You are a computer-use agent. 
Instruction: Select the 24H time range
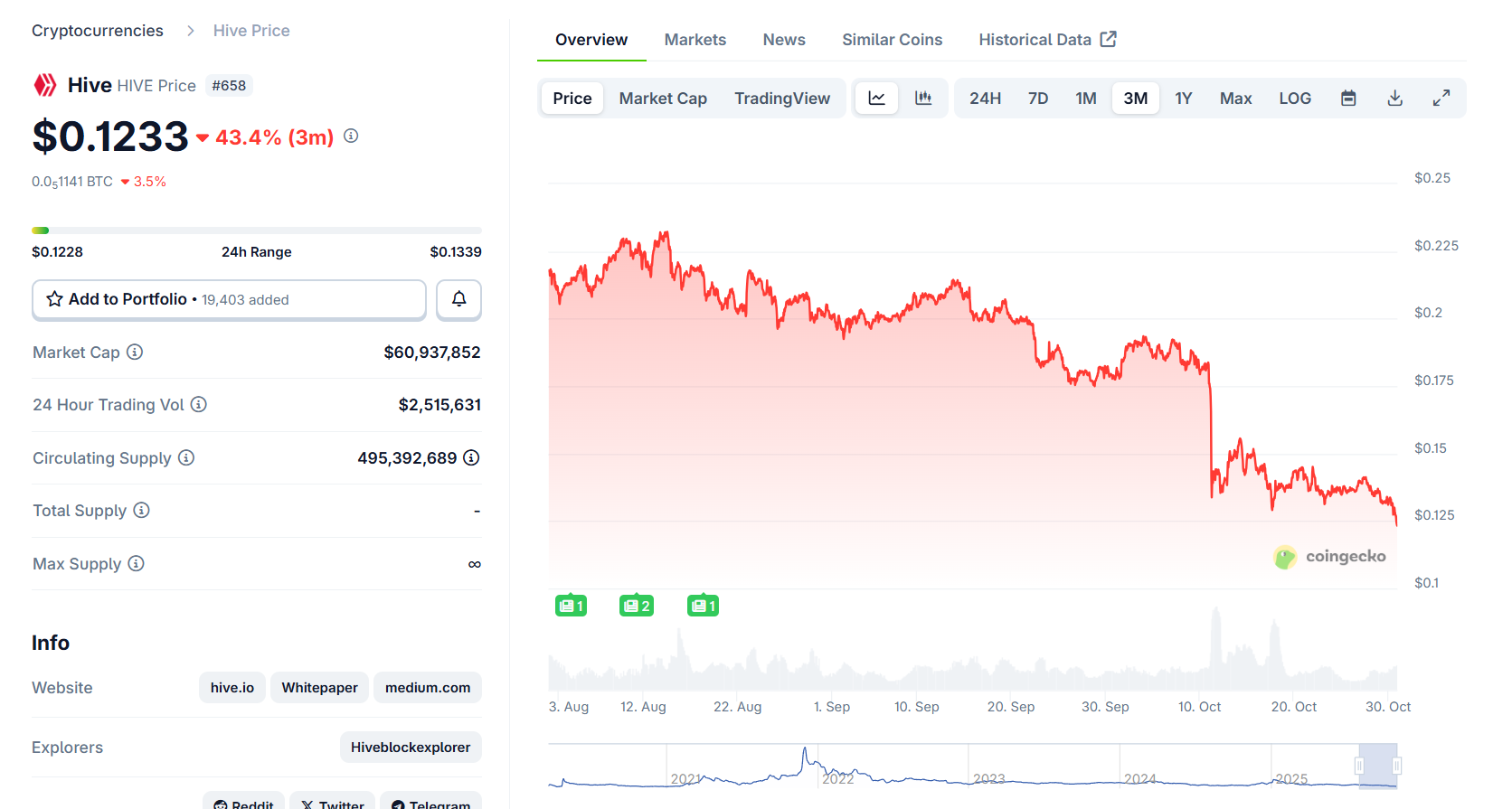coord(985,98)
